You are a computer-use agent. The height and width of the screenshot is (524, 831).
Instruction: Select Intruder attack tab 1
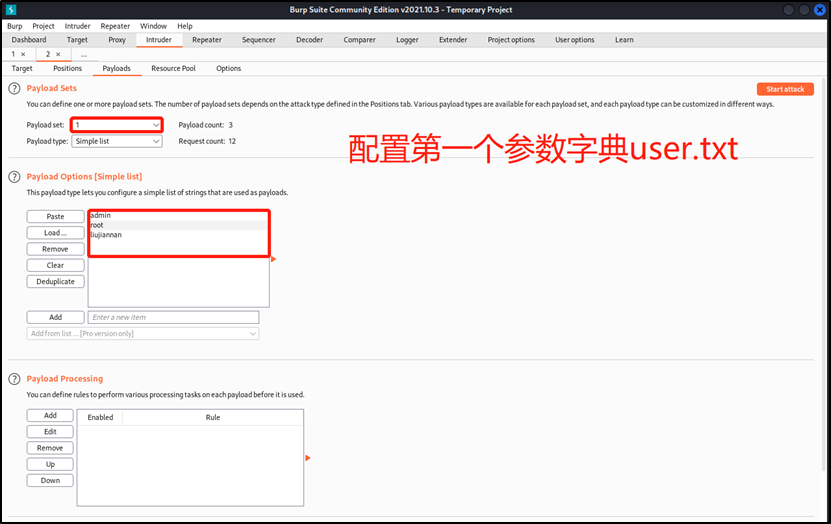[x=13, y=54]
